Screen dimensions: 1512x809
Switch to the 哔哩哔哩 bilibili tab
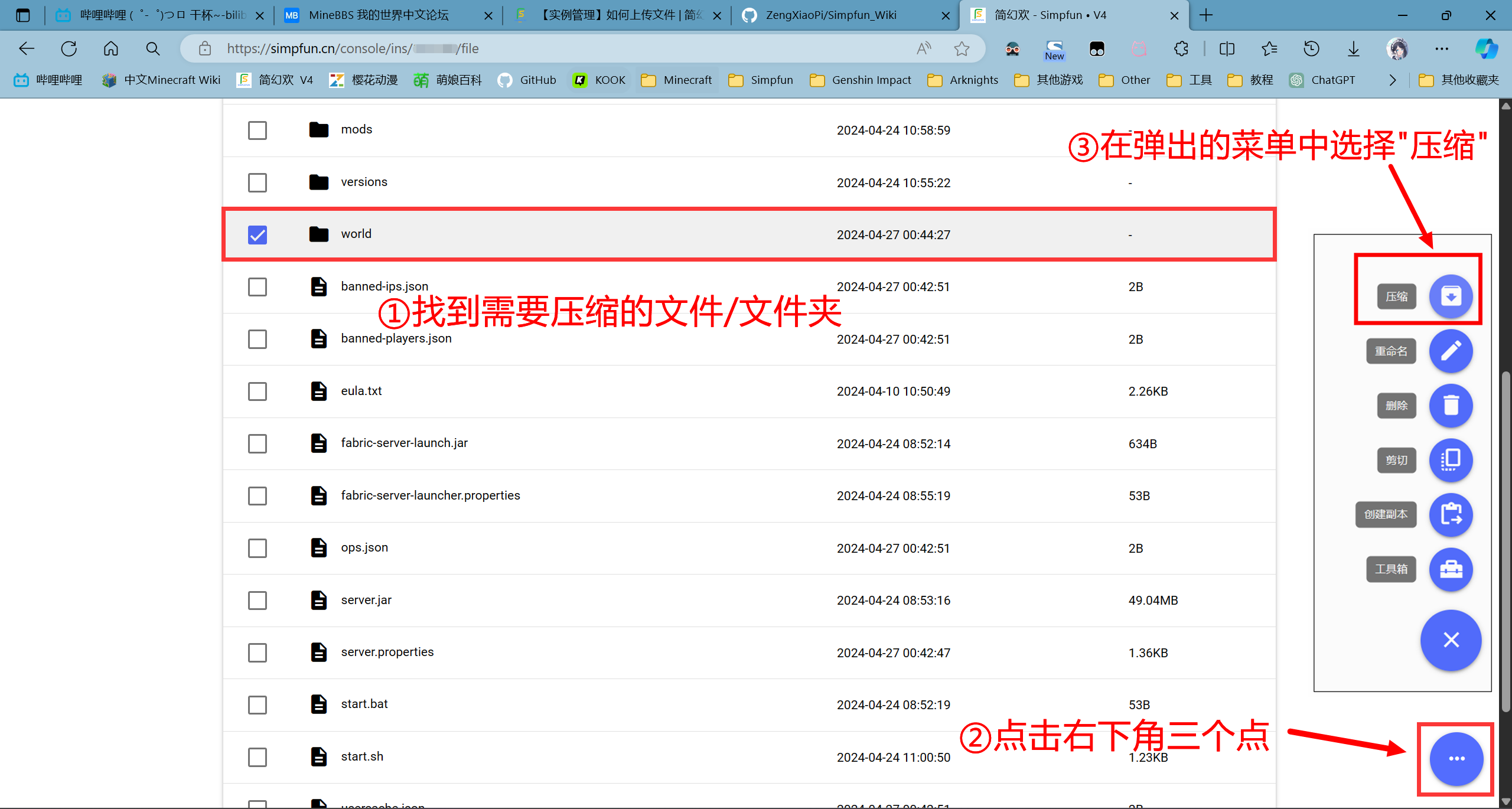(159, 15)
